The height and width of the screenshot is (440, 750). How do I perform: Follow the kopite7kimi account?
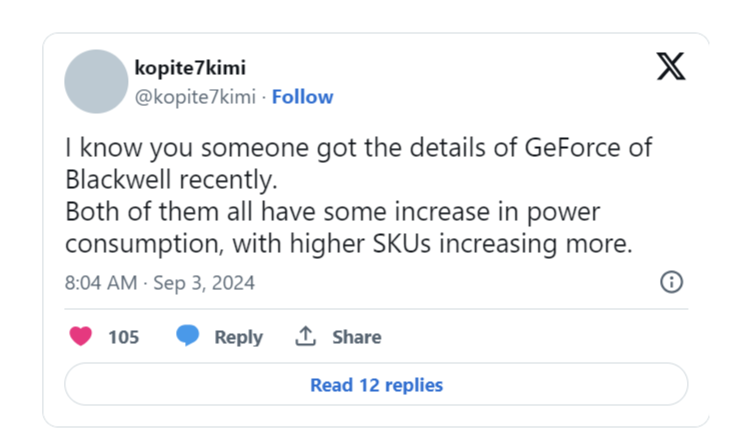[x=302, y=97]
